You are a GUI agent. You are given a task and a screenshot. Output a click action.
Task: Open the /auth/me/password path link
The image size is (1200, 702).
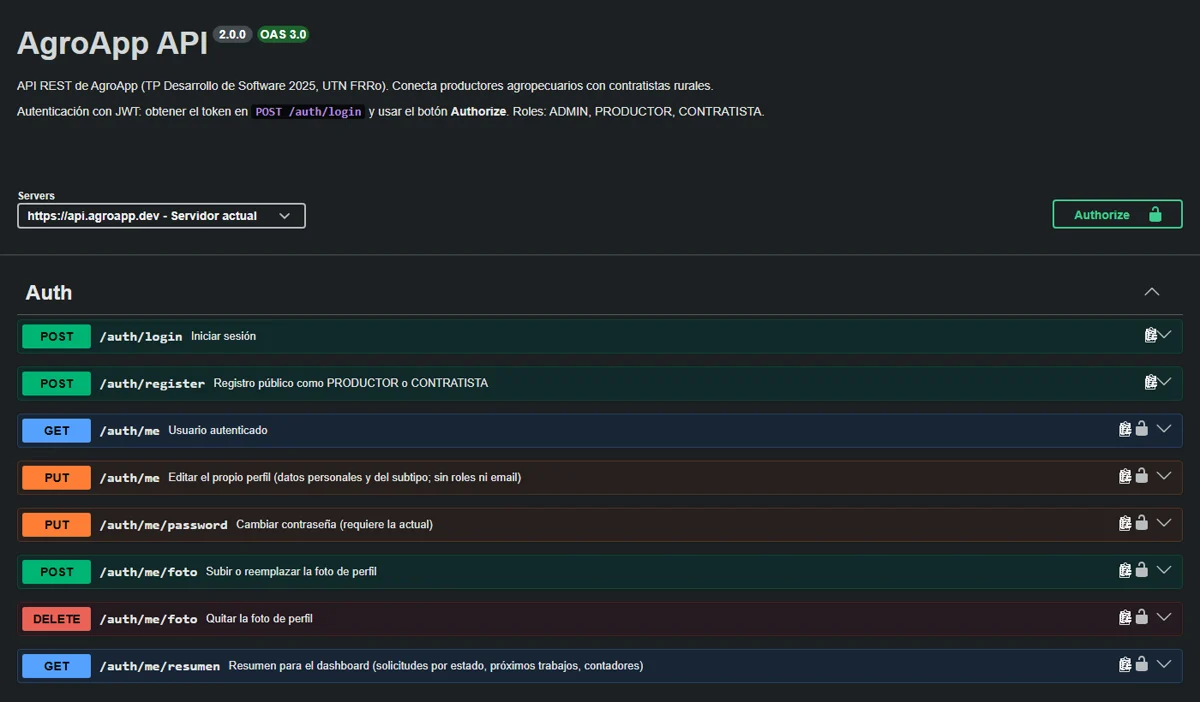(x=163, y=525)
